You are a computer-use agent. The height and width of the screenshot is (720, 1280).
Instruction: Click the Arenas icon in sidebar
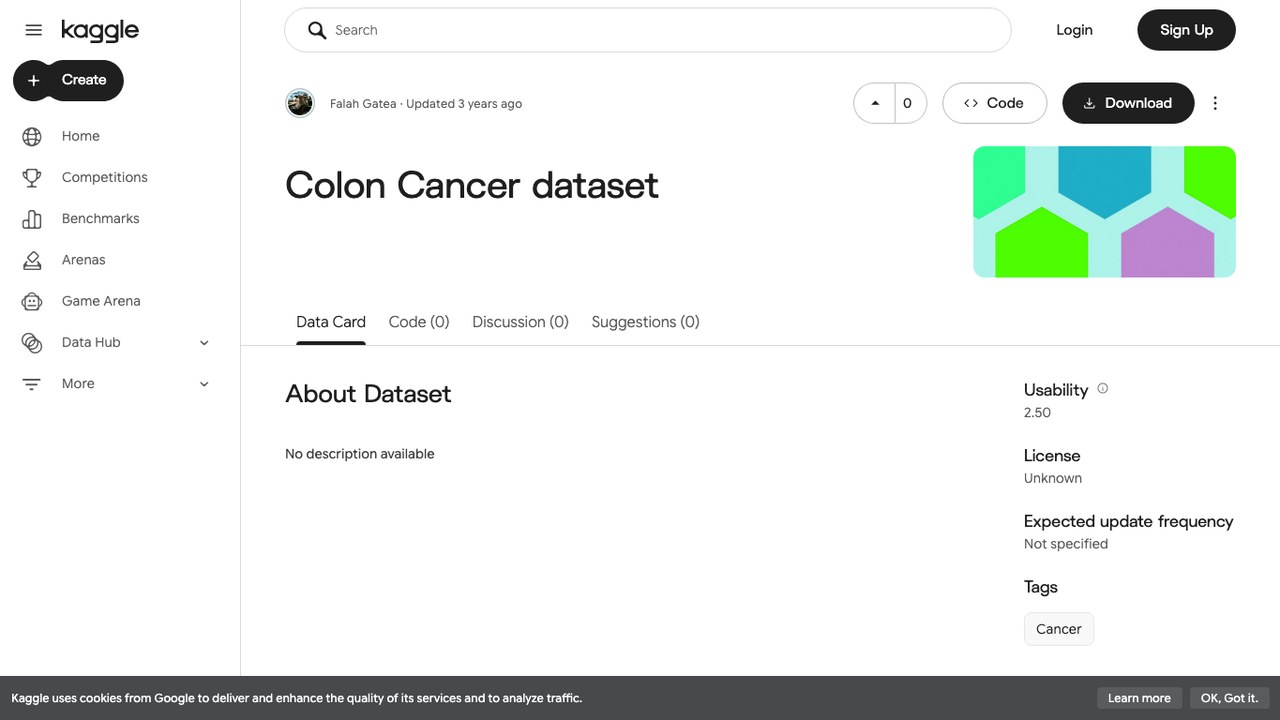coord(32,260)
